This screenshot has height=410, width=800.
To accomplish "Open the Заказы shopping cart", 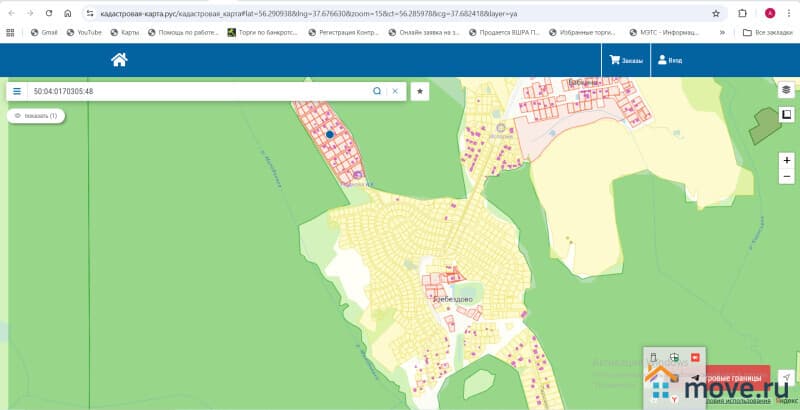I will [x=627, y=61].
